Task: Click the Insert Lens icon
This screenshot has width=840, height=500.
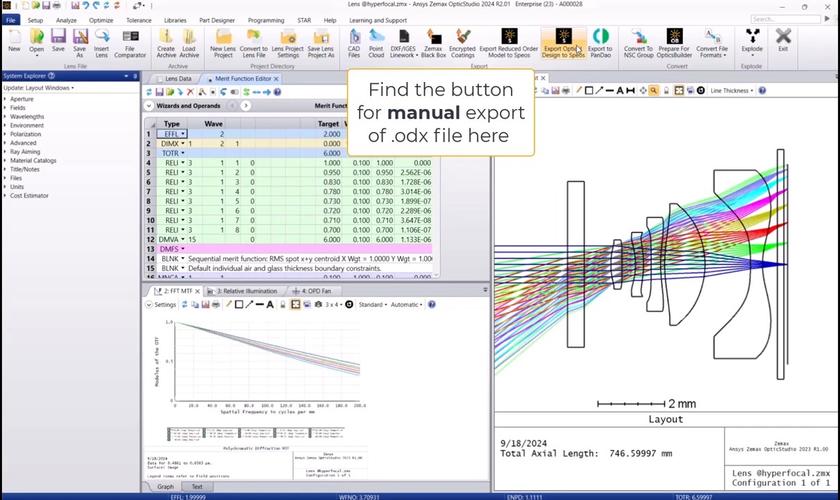Action: 102,43
